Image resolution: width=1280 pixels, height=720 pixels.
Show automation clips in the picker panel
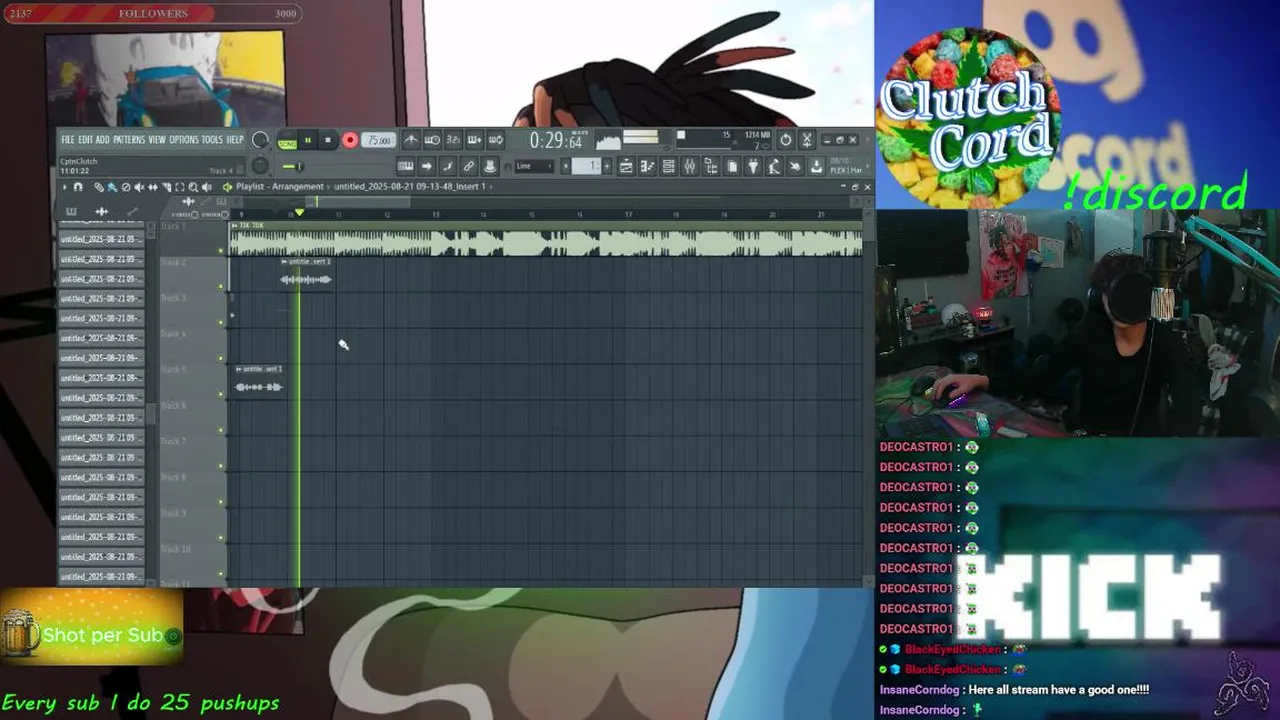(x=131, y=211)
